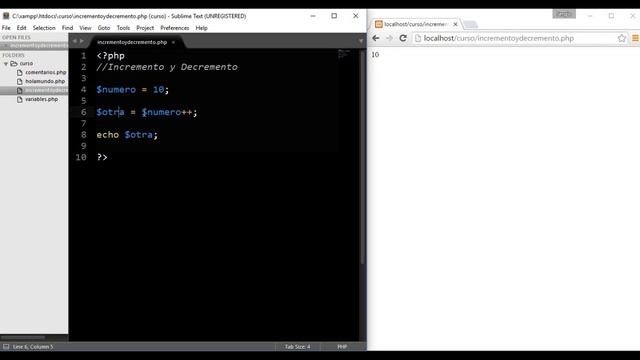Image resolution: width=640 pixels, height=360 pixels.
Task: Click the page icon in address bar
Action: pyautogui.click(x=418, y=38)
